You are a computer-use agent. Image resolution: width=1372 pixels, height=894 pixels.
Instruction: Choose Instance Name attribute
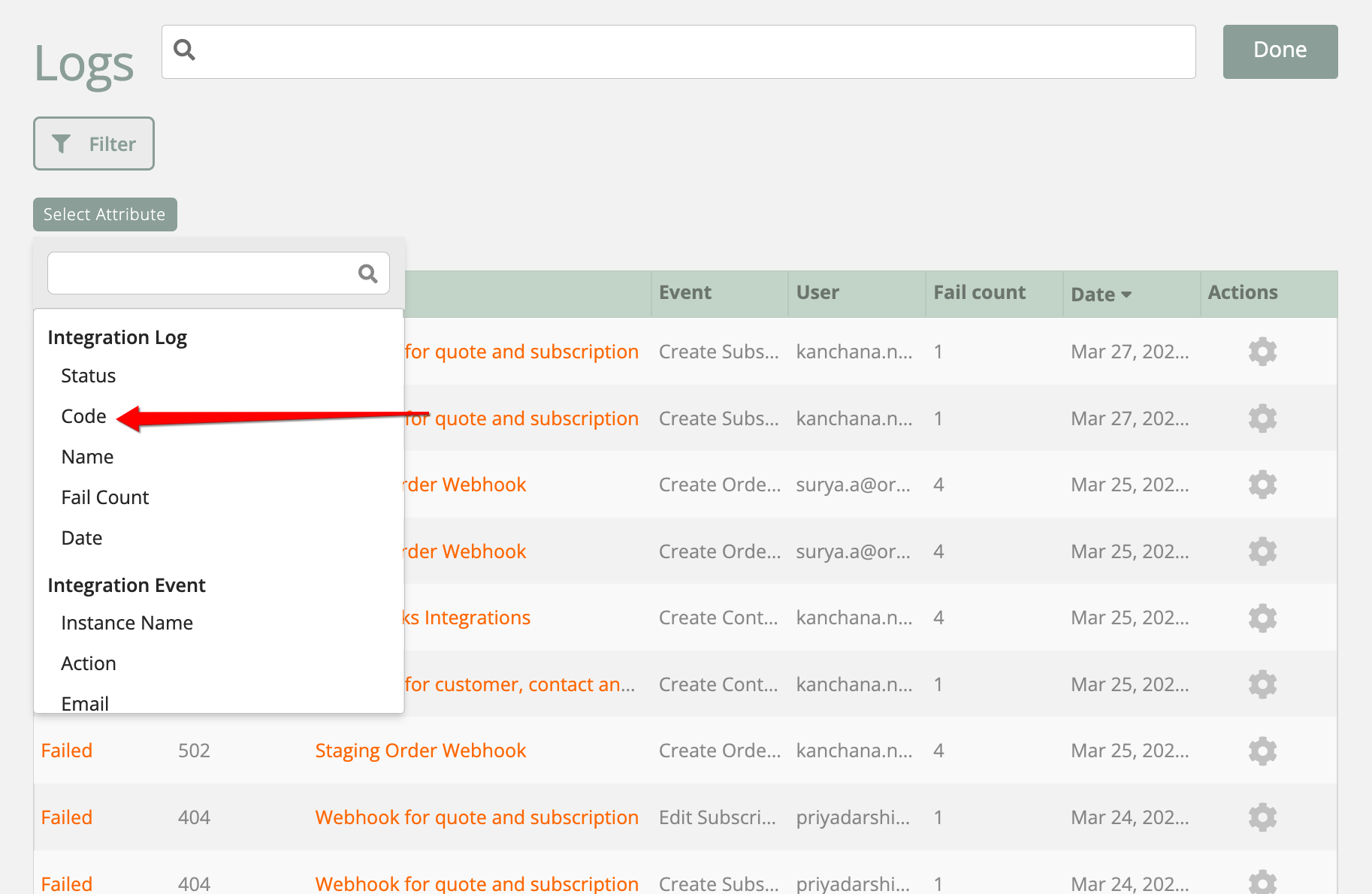pyautogui.click(x=127, y=623)
